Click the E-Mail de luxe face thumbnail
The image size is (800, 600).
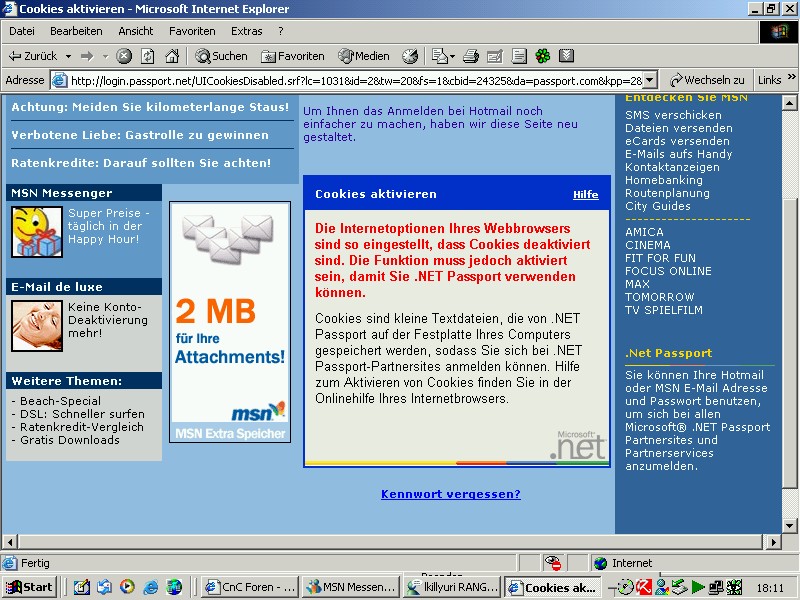coord(37,326)
